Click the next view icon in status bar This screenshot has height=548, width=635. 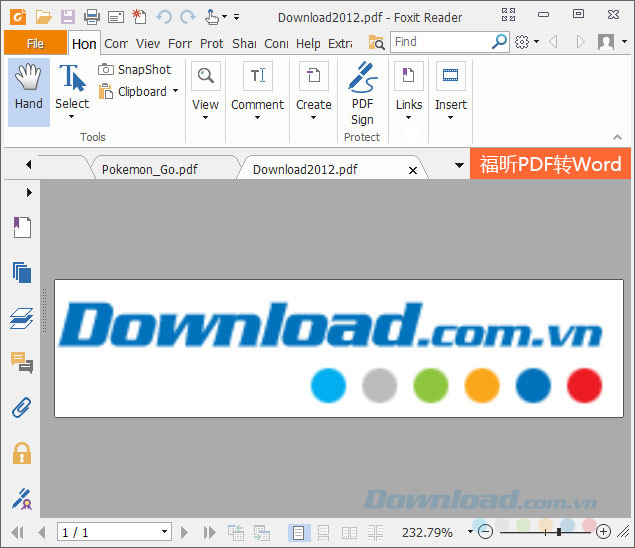262,533
